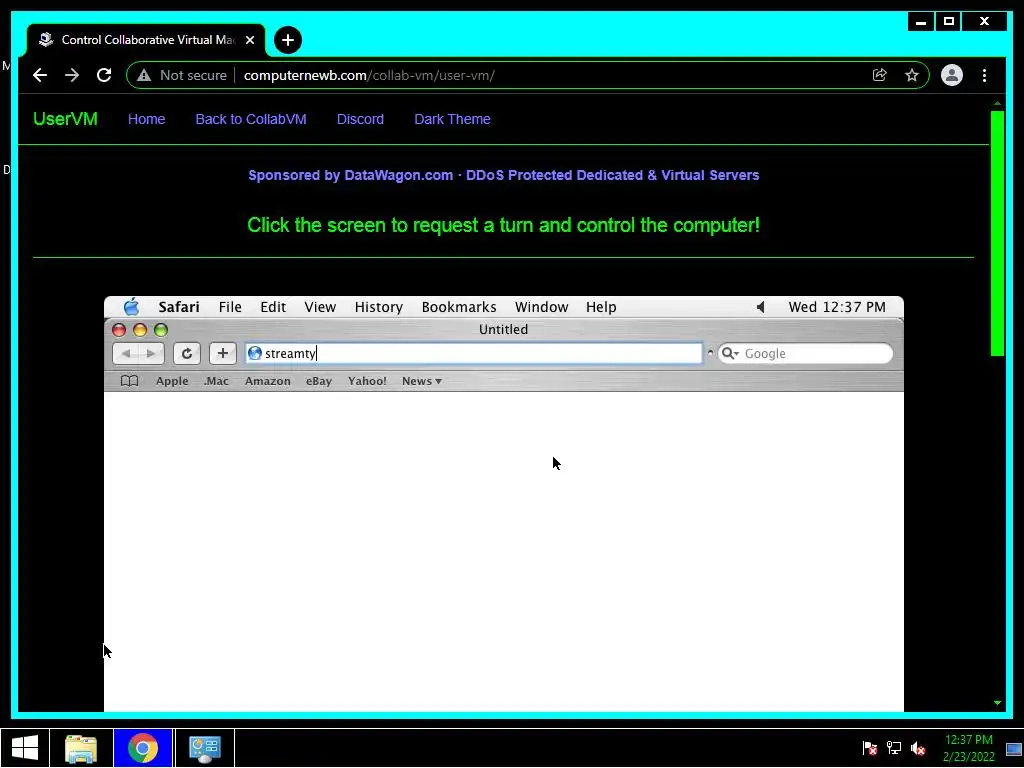This screenshot has height=768, width=1024.
Task: Click the globe icon in Safari address field
Action: pos(255,353)
